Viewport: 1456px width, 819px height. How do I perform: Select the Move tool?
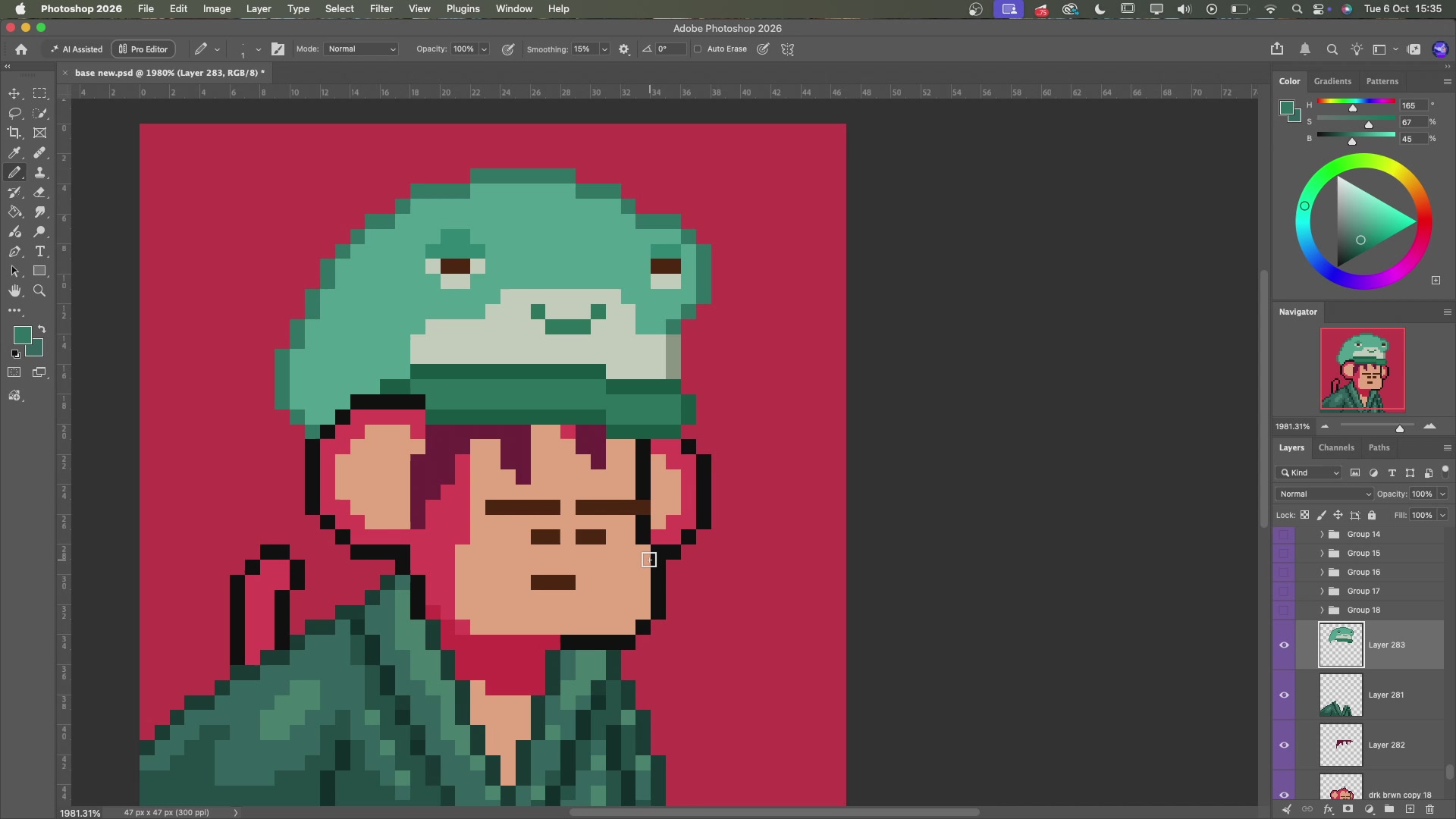[x=14, y=93]
